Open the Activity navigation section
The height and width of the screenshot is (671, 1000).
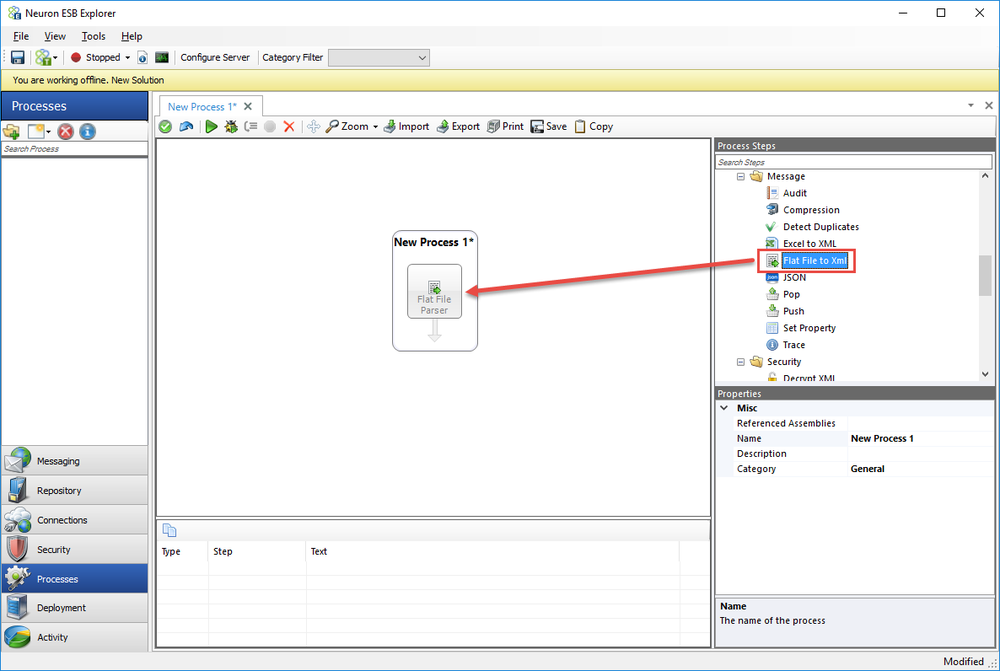pos(75,637)
